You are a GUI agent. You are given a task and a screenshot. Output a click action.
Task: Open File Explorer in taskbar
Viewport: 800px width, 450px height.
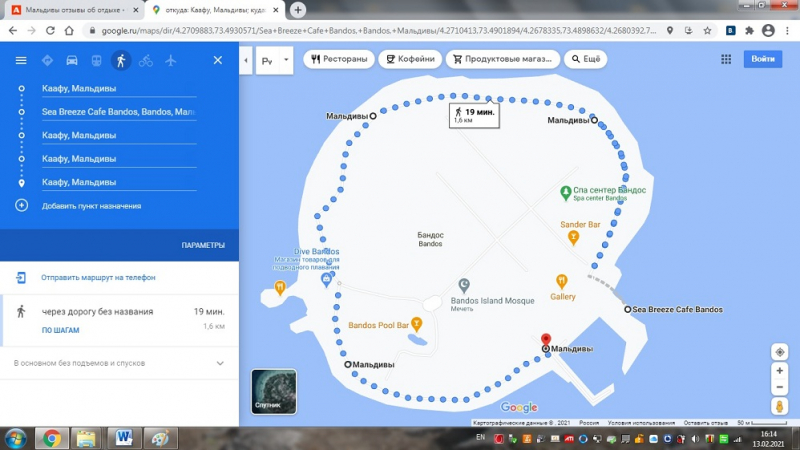86,438
